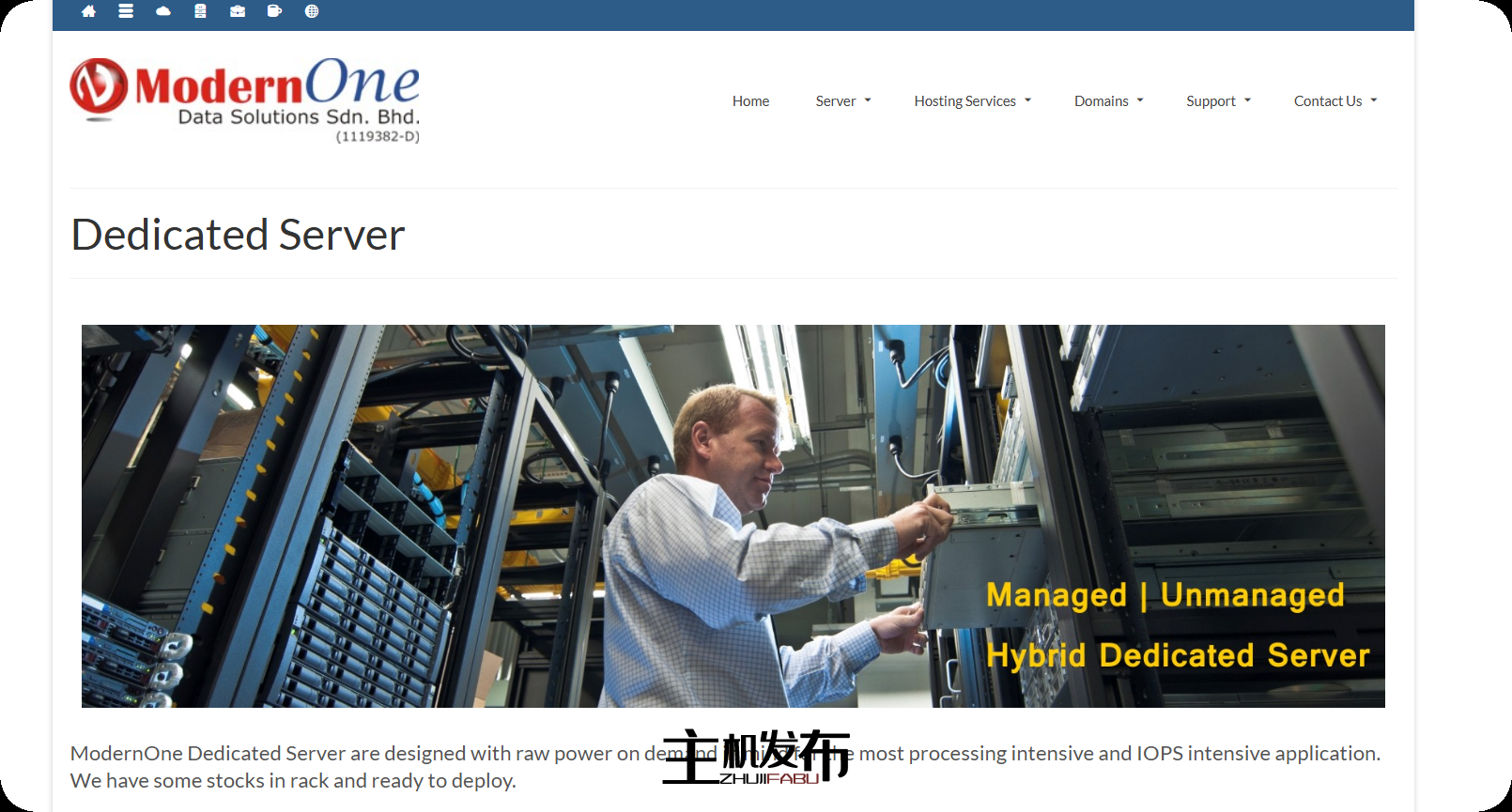This screenshot has width=1512, height=812.
Task: Open the Support menu
Action: click(x=1211, y=101)
